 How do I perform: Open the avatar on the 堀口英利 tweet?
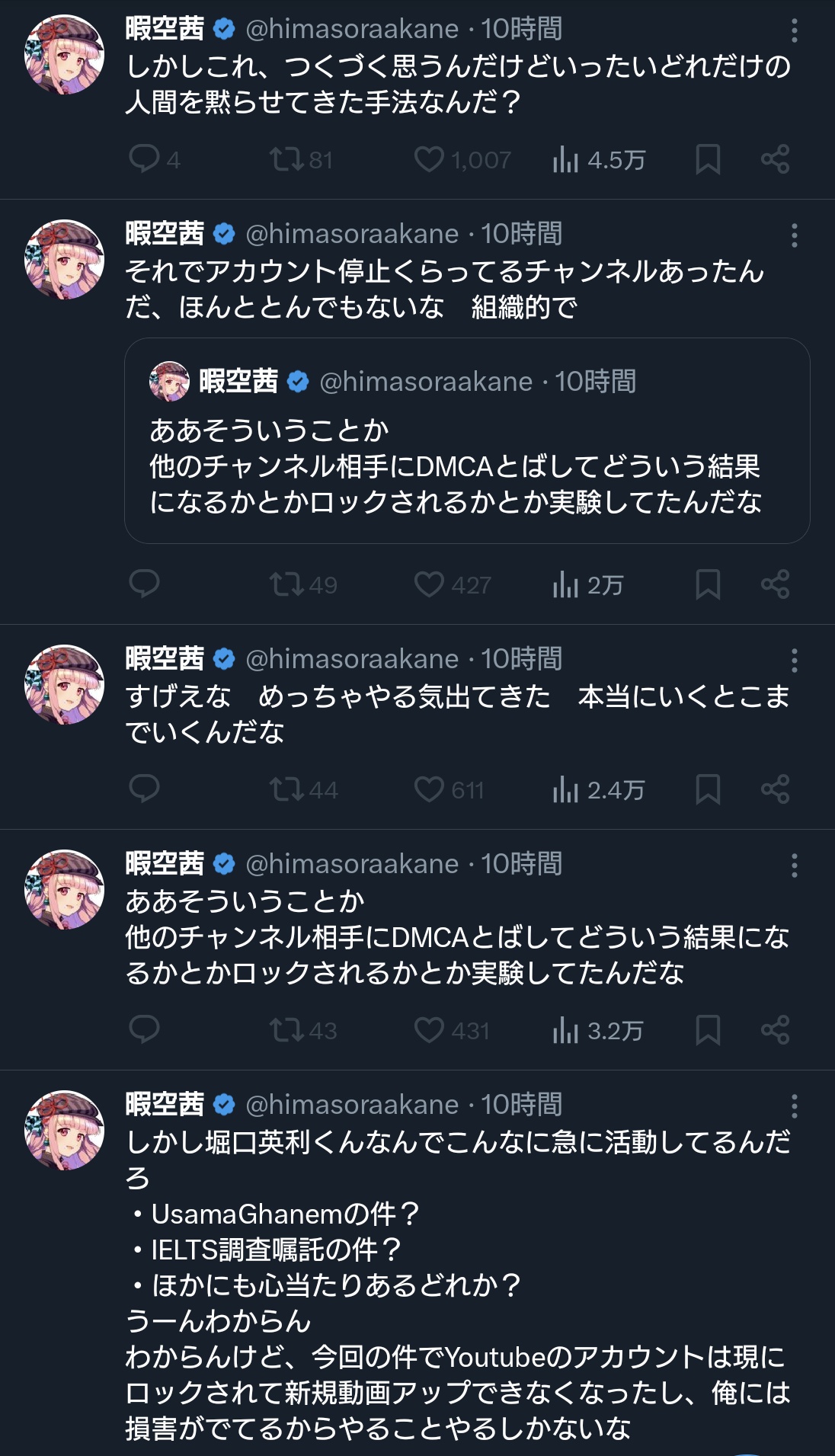[64, 1130]
